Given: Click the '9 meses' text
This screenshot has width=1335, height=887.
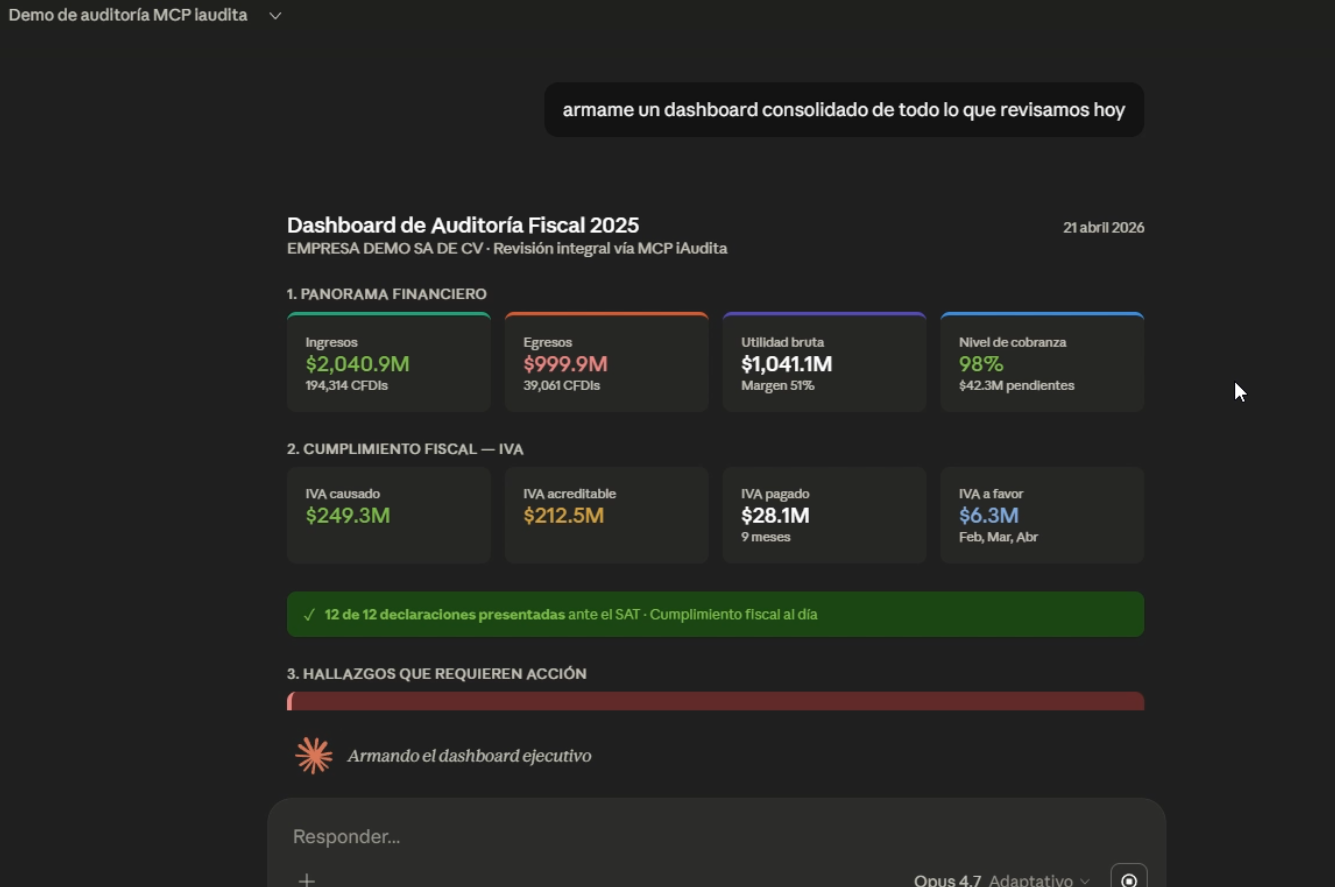Looking at the screenshot, I should (x=766, y=538).
